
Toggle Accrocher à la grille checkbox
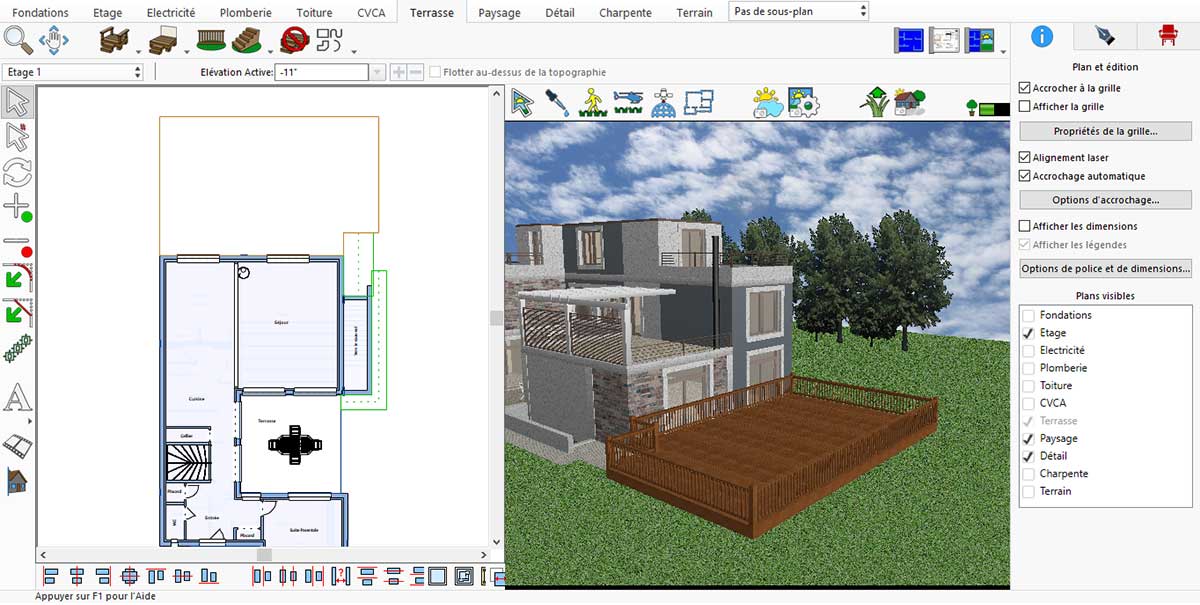click(1024, 88)
